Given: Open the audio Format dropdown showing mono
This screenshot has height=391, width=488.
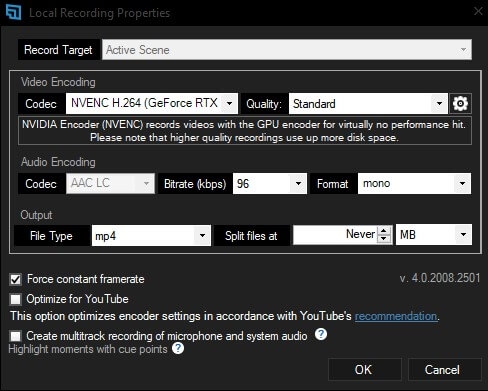Looking at the screenshot, I should click(x=414, y=183).
